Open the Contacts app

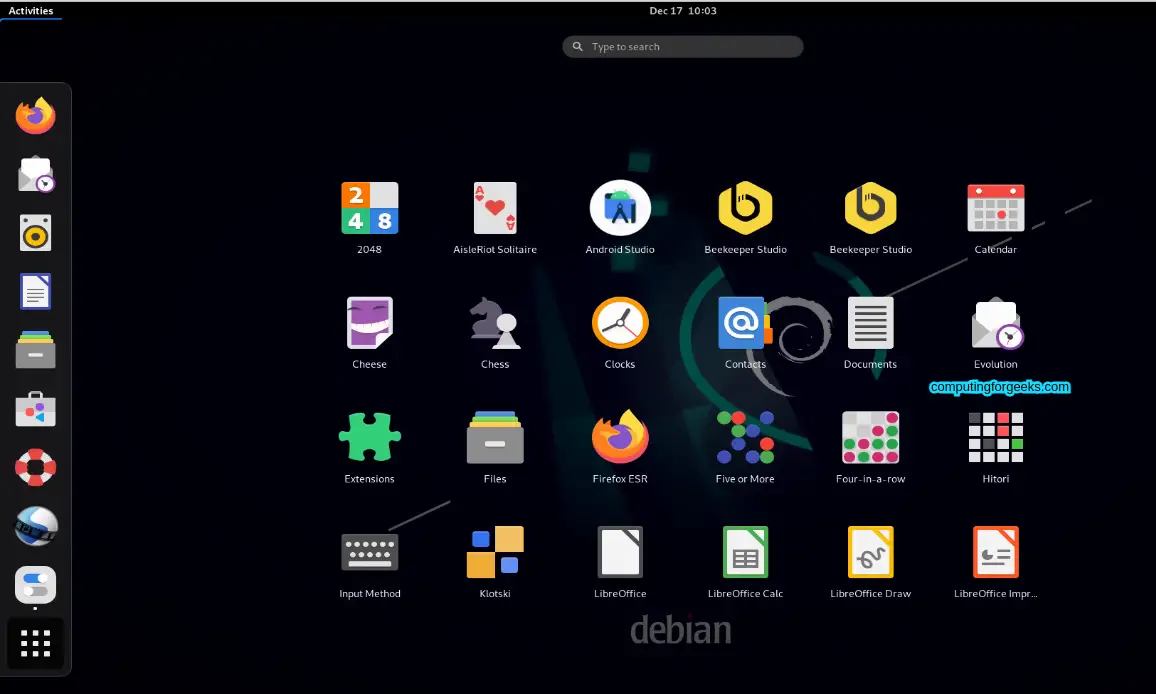pyautogui.click(x=745, y=324)
